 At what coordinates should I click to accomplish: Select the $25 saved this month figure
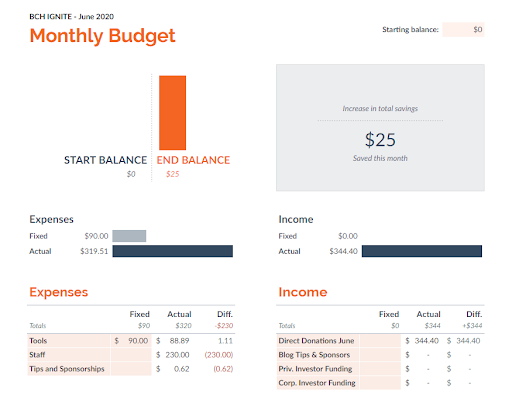(380, 140)
